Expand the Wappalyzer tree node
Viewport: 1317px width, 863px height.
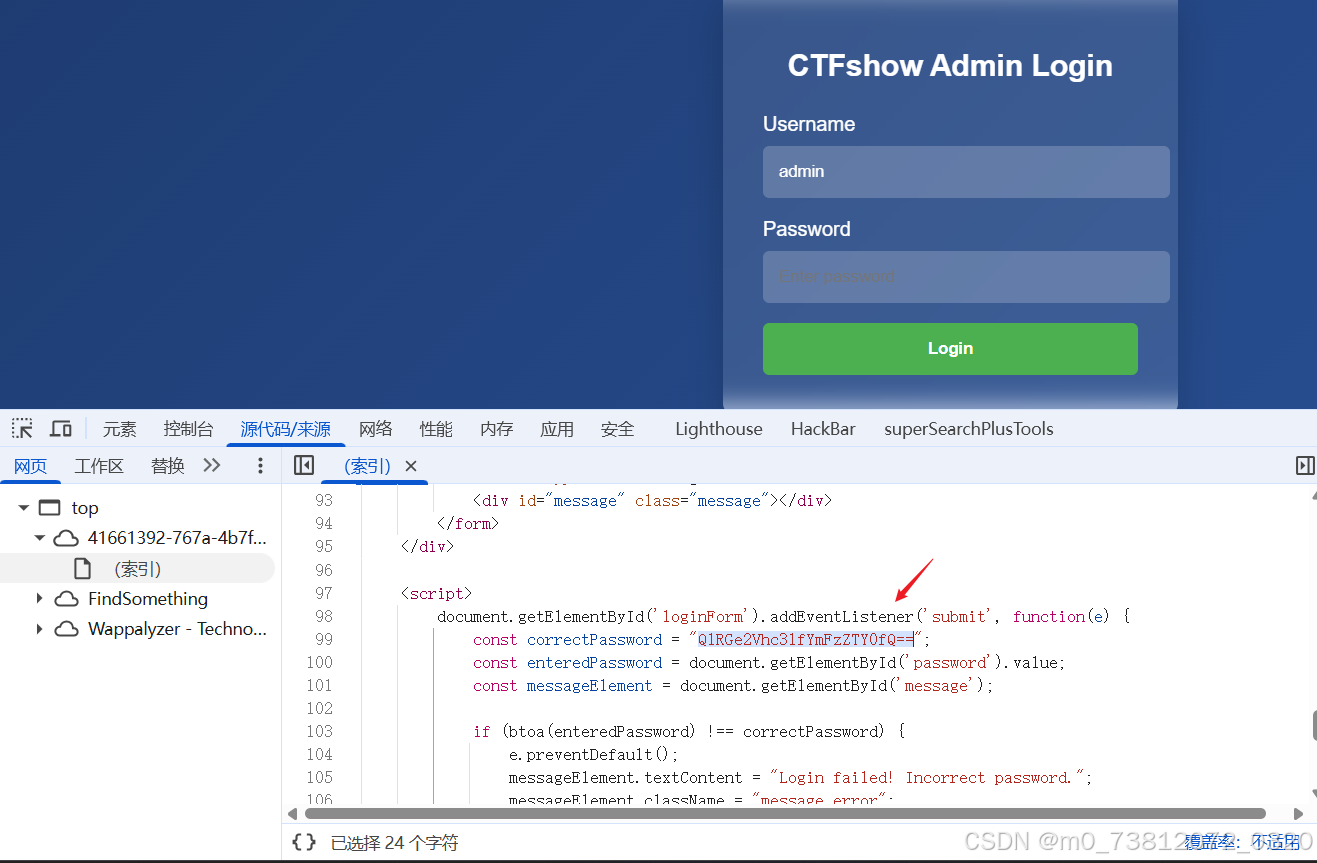(40, 629)
